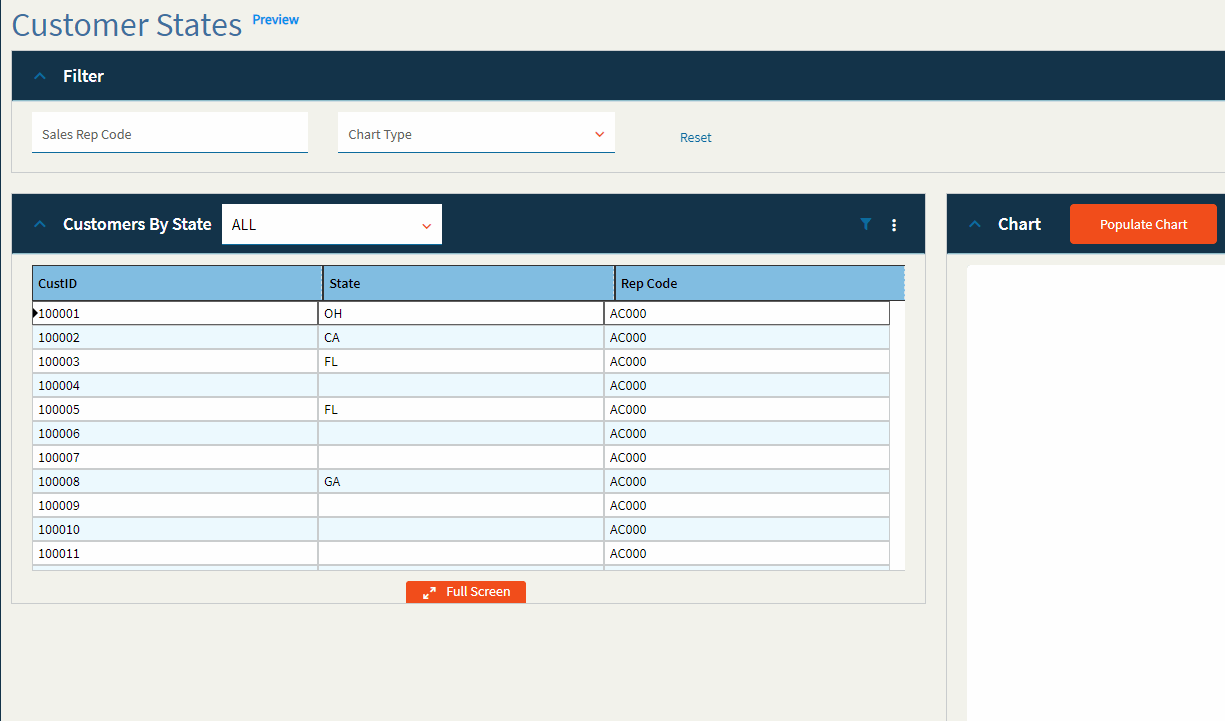The width and height of the screenshot is (1225, 721).
Task: Select CustID cell 100003
Action: tap(175, 361)
